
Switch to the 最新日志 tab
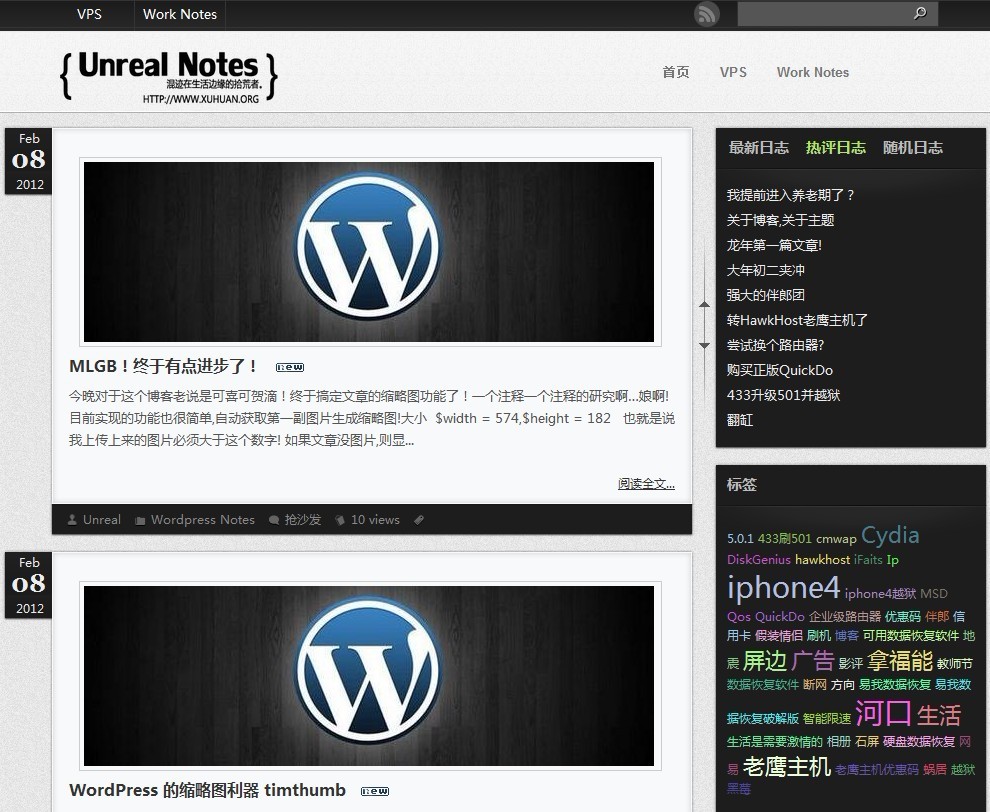click(758, 148)
